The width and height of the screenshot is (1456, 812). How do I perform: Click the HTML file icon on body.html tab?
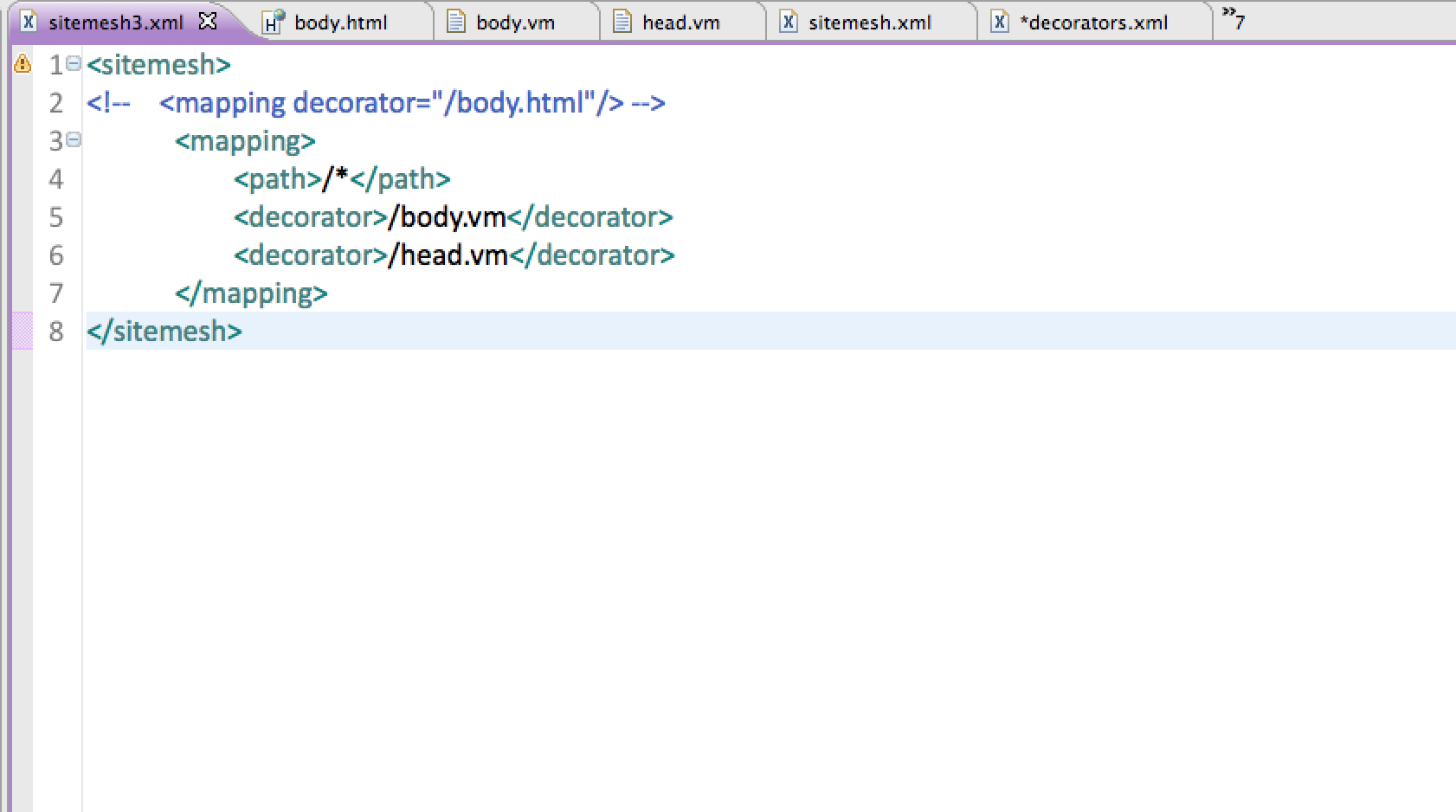[274, 22]
